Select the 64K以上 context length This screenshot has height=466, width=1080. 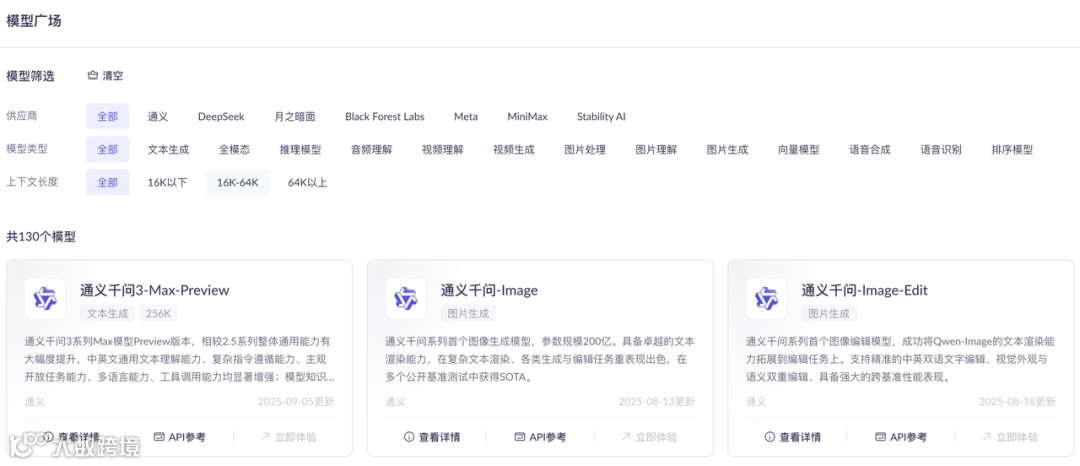pyautogui.click(x=308, y=182)
